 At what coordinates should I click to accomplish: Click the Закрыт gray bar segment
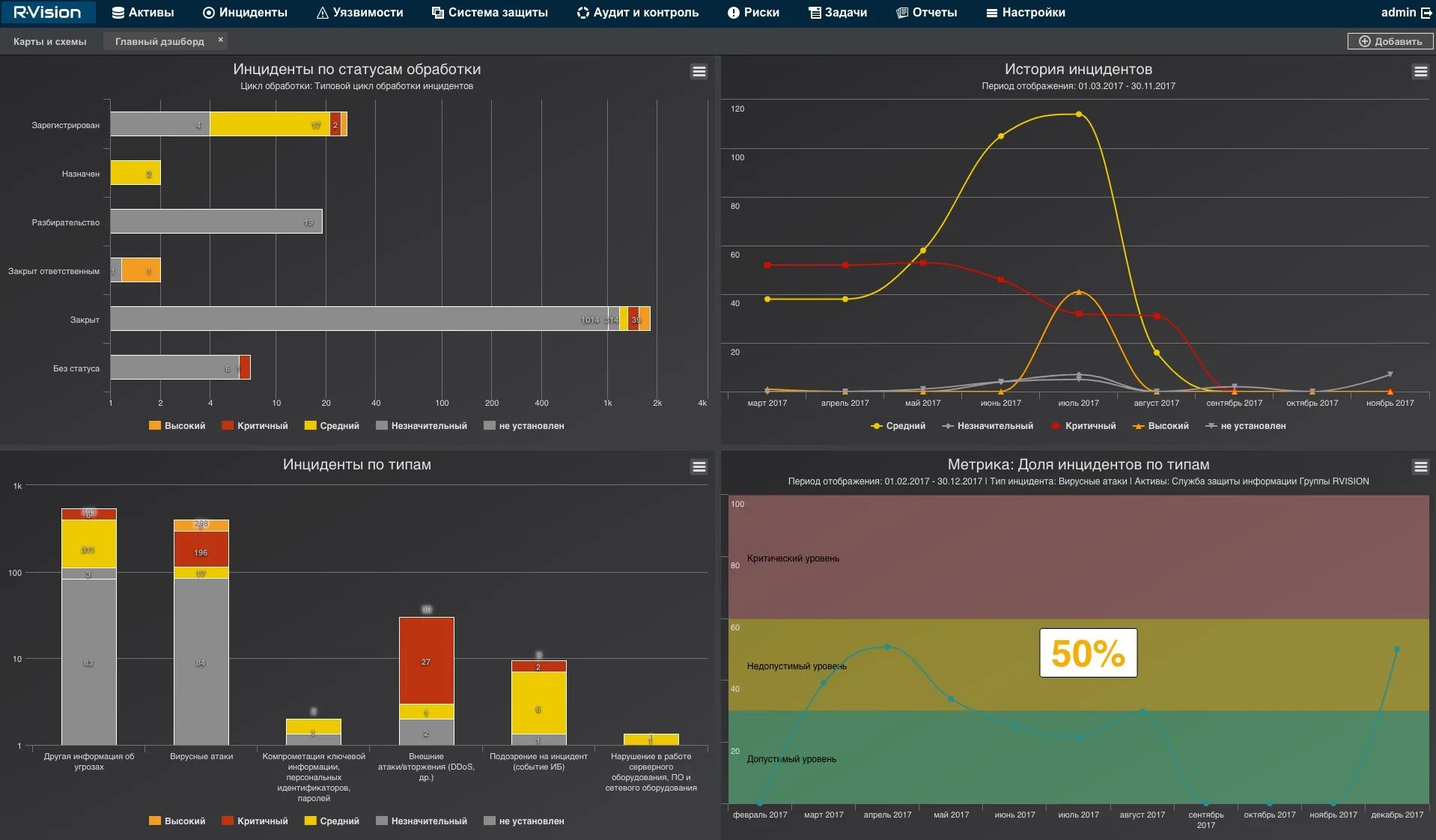(x=359, y=319)
